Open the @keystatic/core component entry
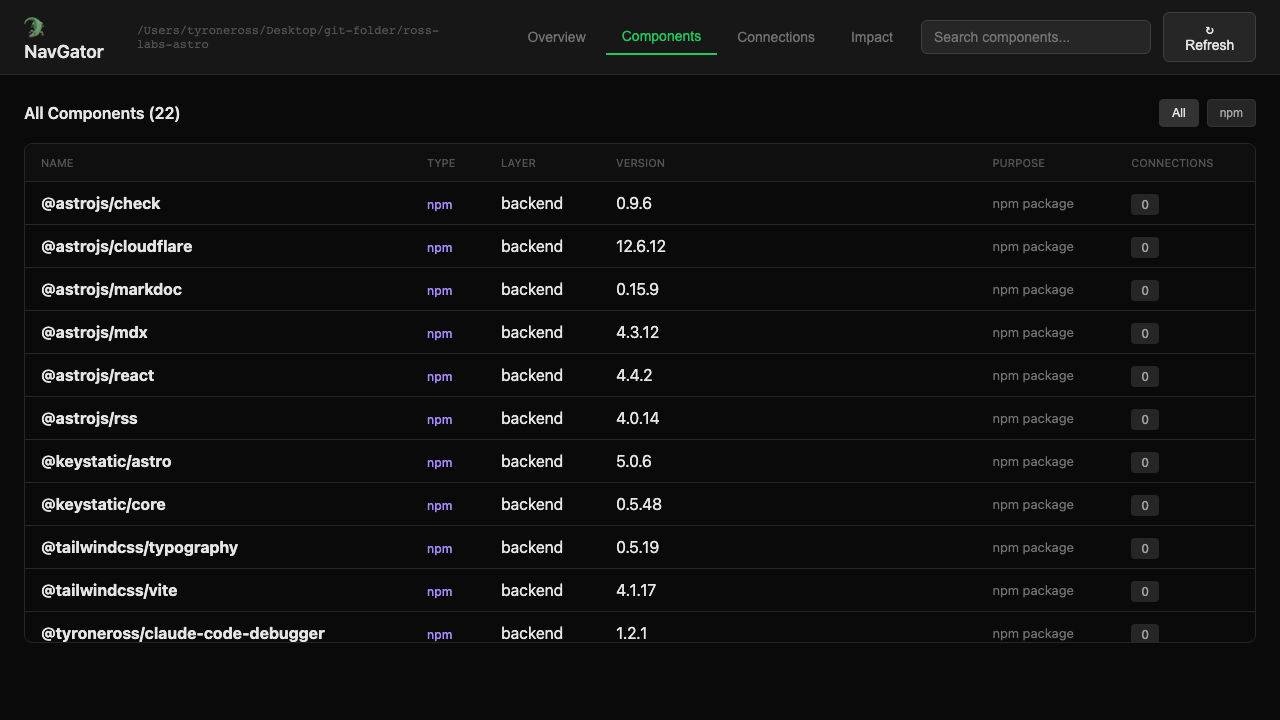The width and height of the screenshot is (1280, 720). pyautogui.click(x=103, y=504)
